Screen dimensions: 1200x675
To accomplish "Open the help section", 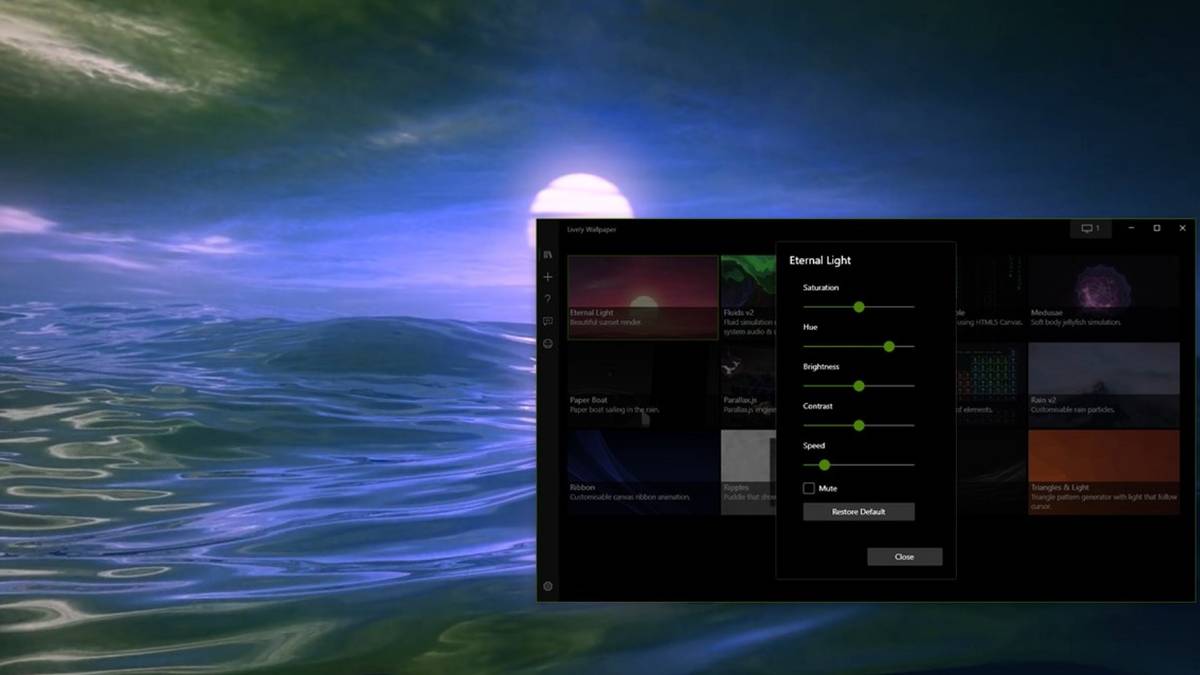I will click(x=548, y=299).
